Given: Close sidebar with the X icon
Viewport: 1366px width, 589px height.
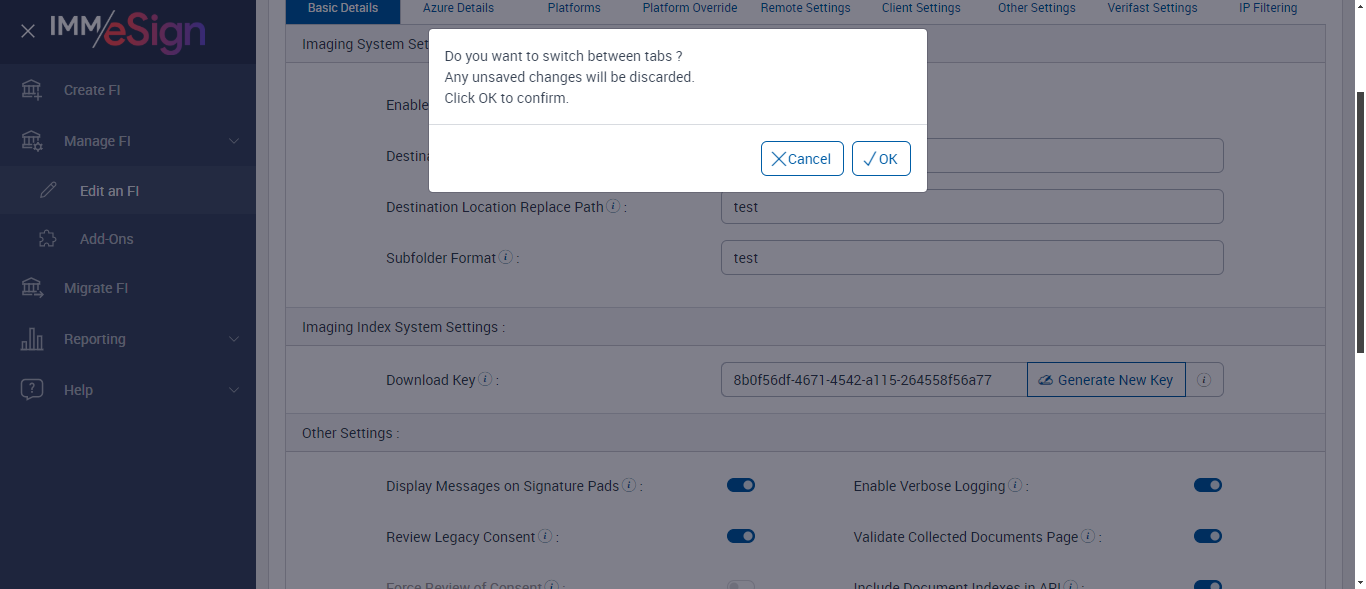Looking at the screenshot, I should pos(28,31).
